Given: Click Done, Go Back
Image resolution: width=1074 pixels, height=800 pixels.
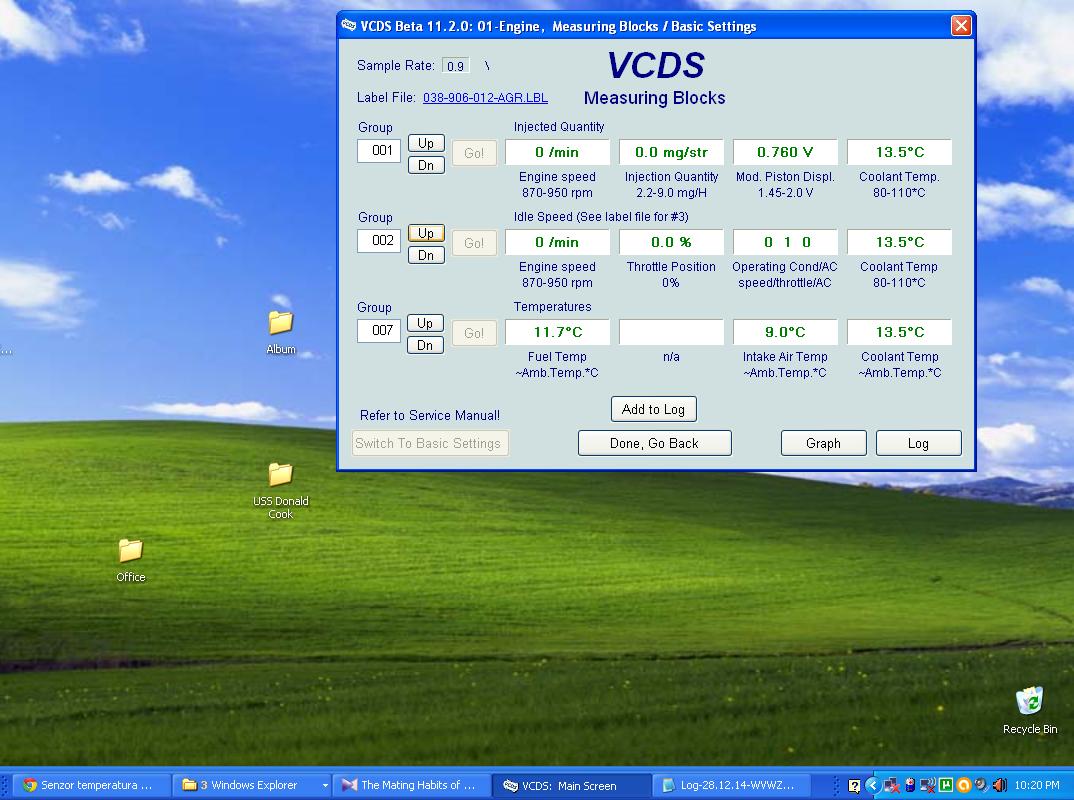Looking at the screenshot, I should tap(654, 443).
